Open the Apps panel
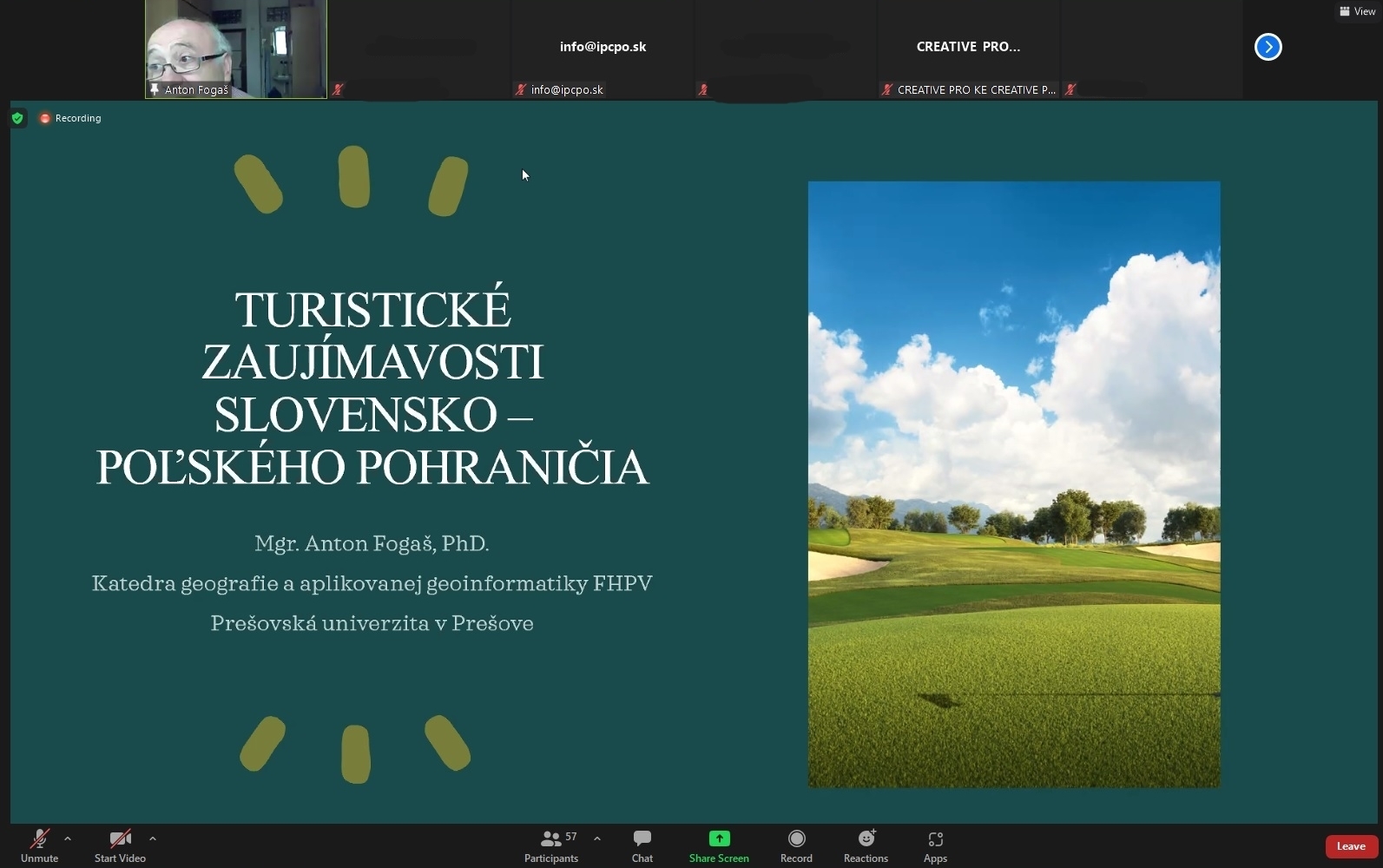 [x=935, y=845]
